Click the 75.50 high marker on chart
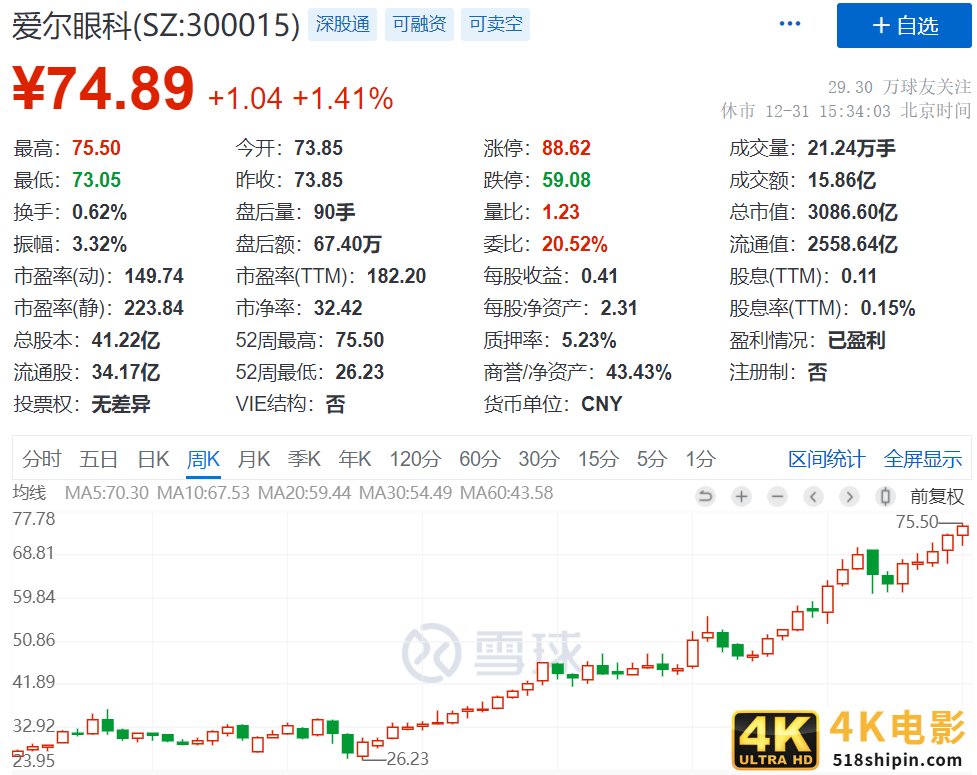Screen dimensions: 977x775 pos(917,522)
